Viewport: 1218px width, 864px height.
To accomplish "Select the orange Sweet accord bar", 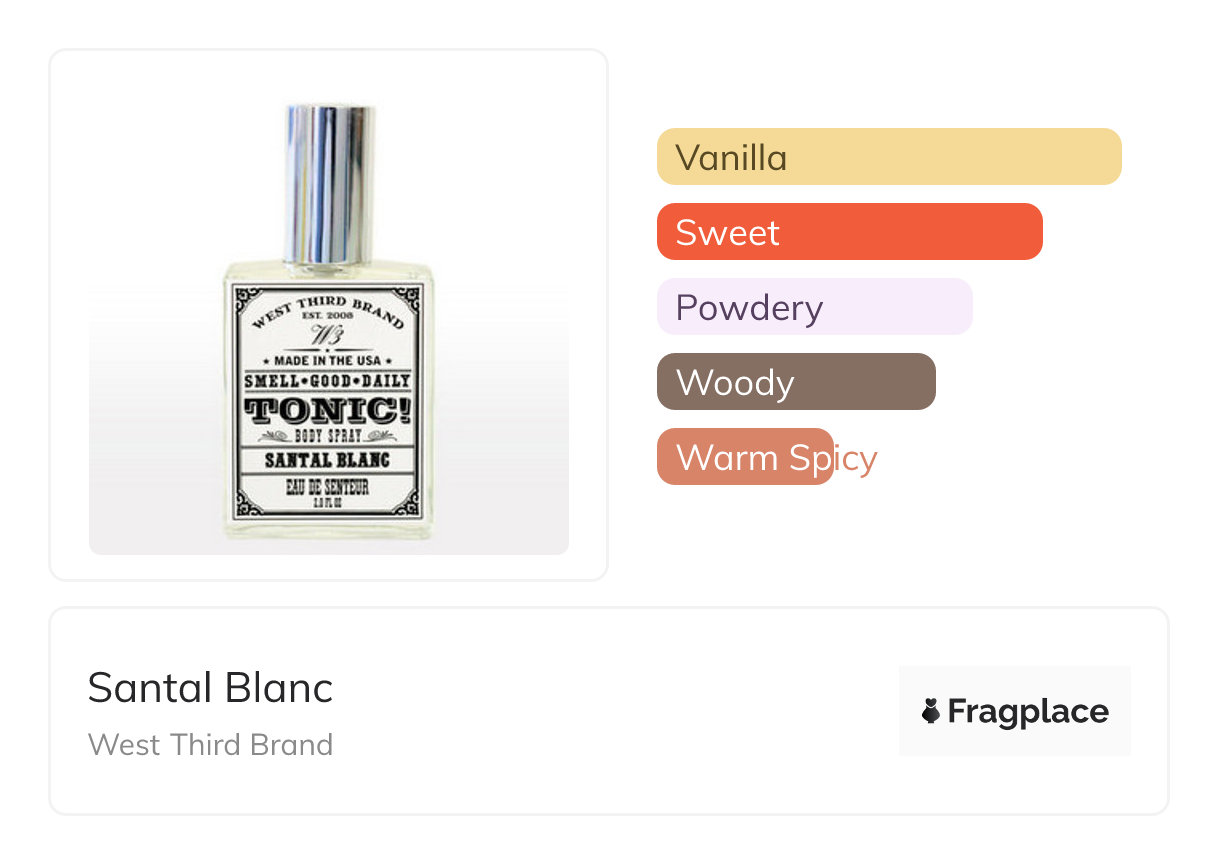I will tap(849, 232).
